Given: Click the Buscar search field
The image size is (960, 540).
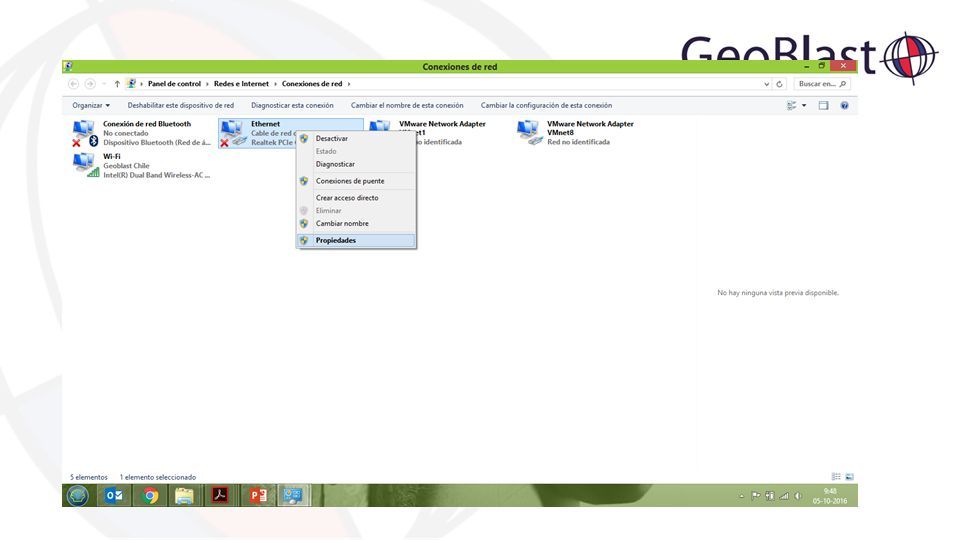Looking at the screenshot, I should [x=822, y=84].
